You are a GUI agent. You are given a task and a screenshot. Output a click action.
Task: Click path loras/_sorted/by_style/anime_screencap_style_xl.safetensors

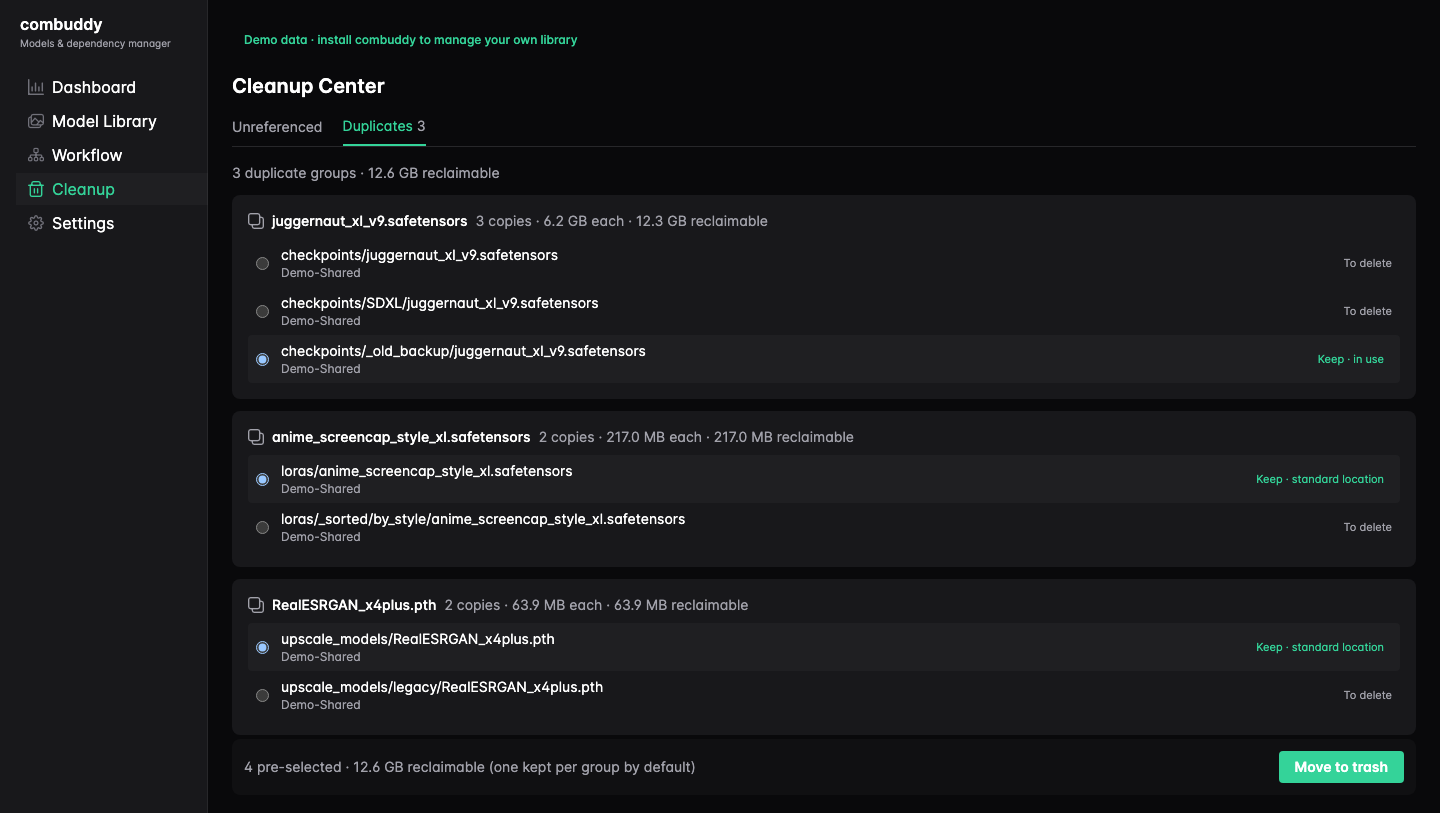click(x=483, y=519)
